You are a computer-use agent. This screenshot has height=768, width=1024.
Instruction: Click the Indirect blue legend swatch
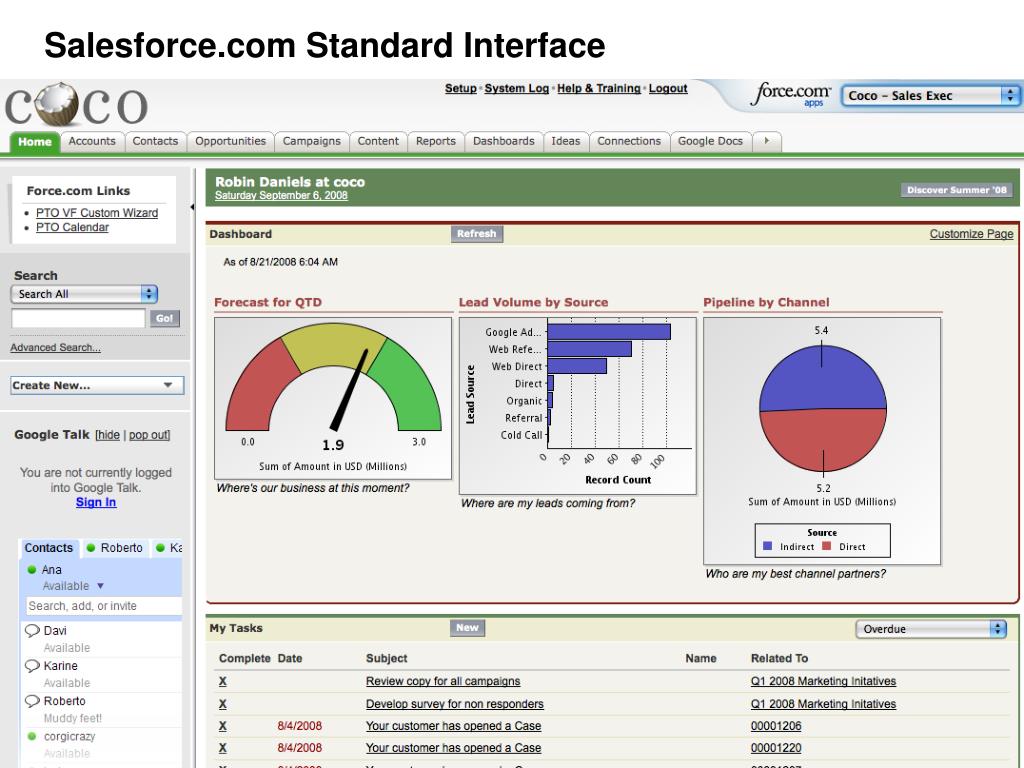click(767, 546)
